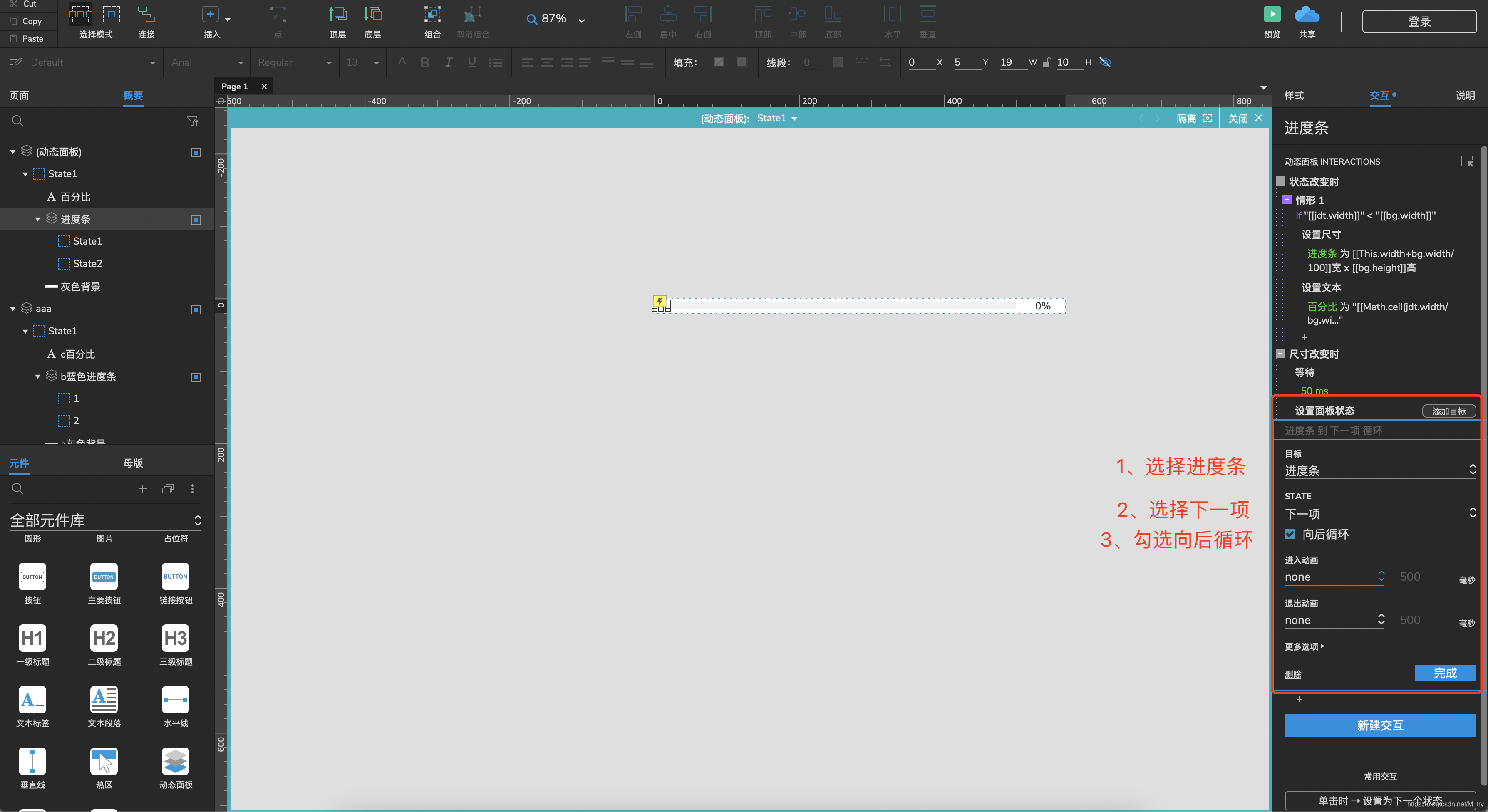The height and width of the screenshot is (812, 1488).
Task: Click the 登录 login button
Action: (x=1419, y=21)
